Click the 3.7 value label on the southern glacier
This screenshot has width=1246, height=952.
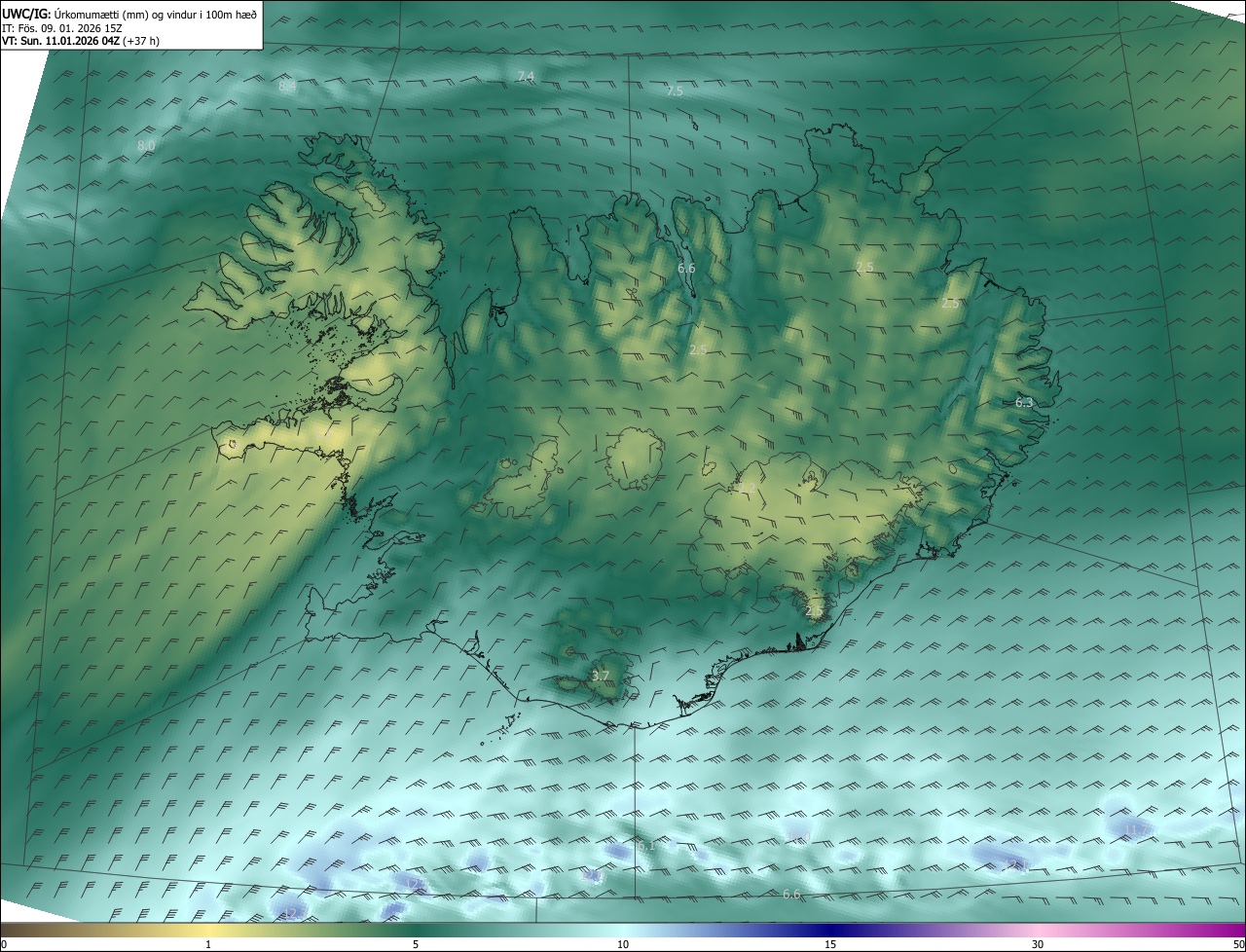point(600,676)
